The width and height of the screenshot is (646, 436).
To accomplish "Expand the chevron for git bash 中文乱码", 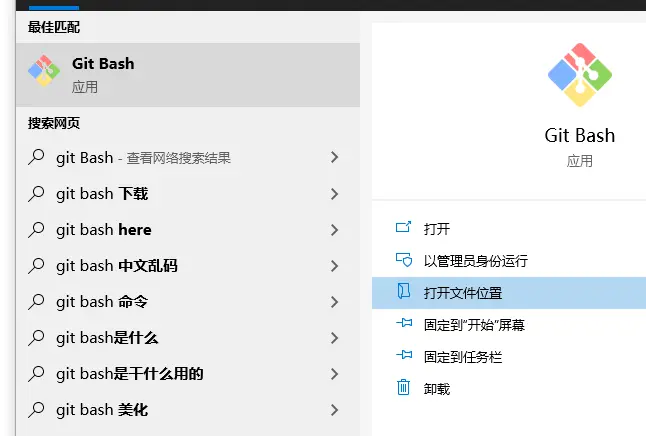I will (x=335, y=266).
